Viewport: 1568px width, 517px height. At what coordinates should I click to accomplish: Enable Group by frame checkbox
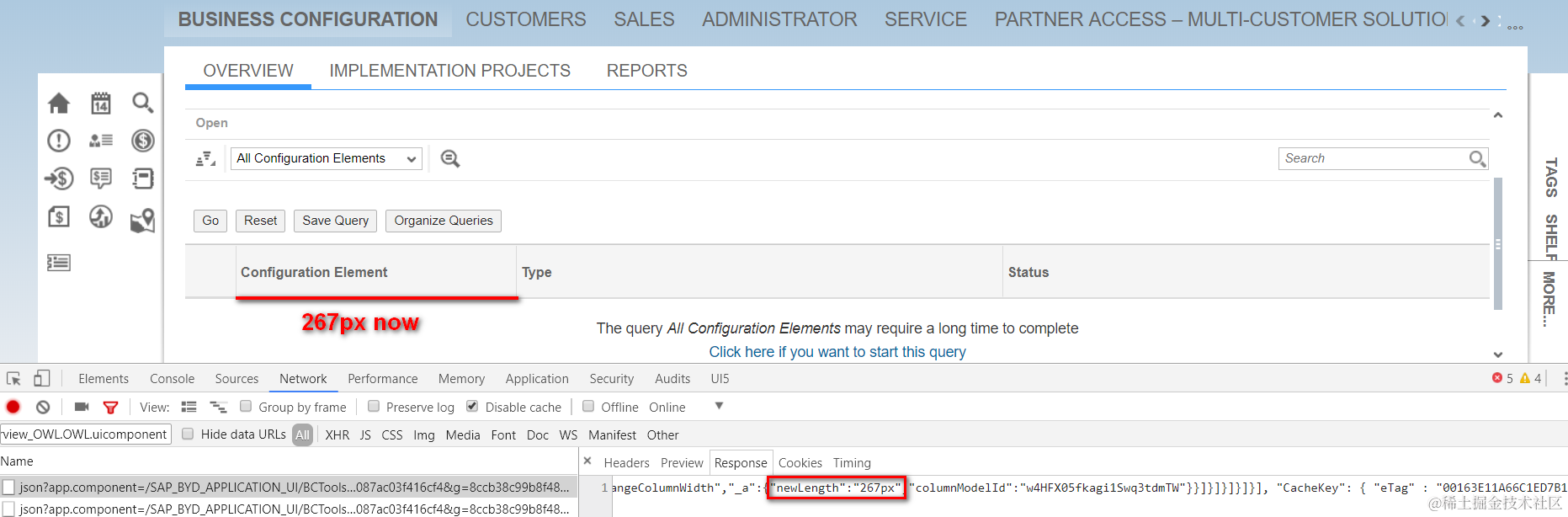tap(246, 407)
